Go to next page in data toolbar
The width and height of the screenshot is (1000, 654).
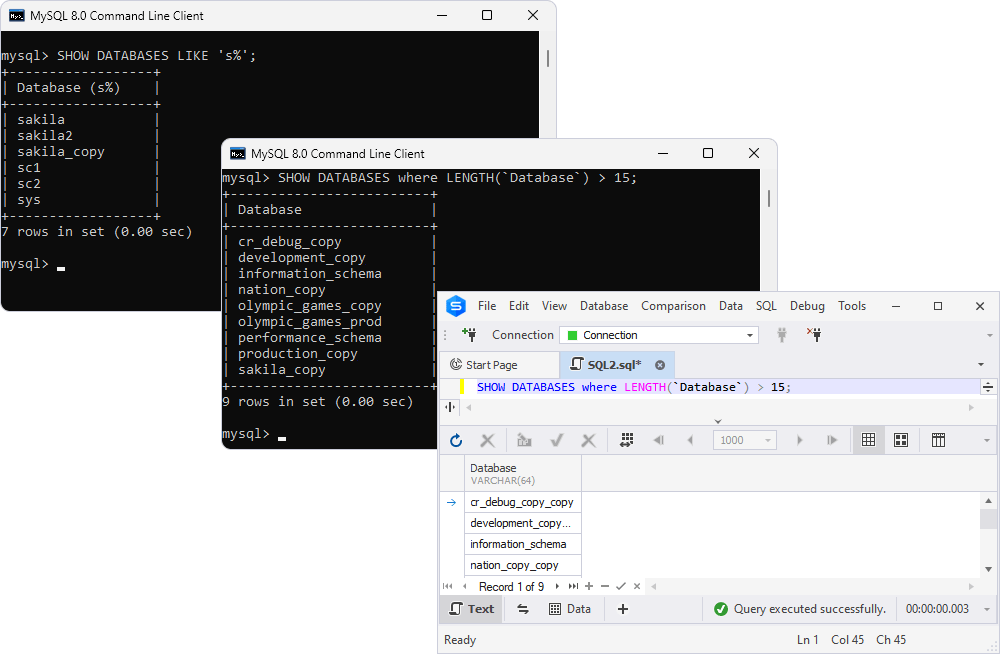pyautogui.click(x=799, y=440)
